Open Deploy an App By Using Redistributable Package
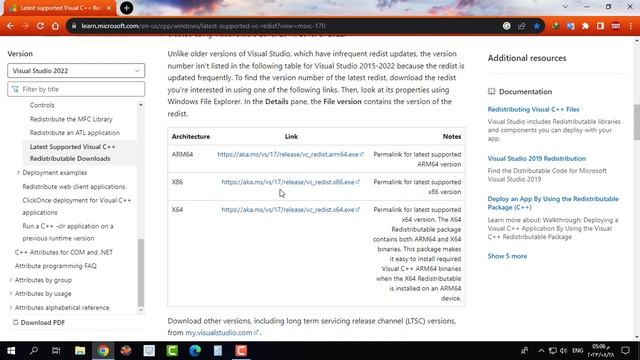The image size is (640, 360). point(553,203)
